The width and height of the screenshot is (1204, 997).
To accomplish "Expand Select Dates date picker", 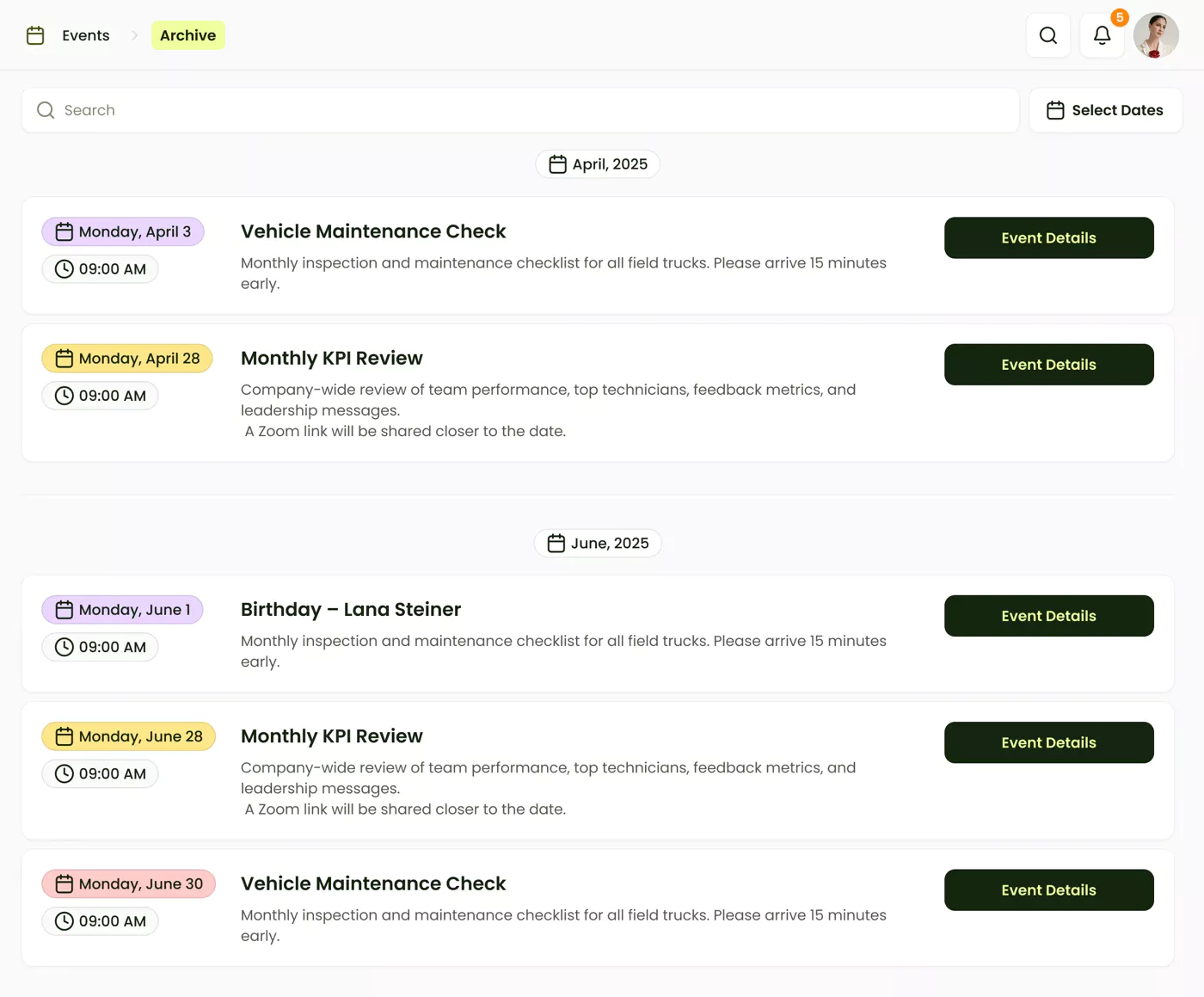I will point(1105,110).
